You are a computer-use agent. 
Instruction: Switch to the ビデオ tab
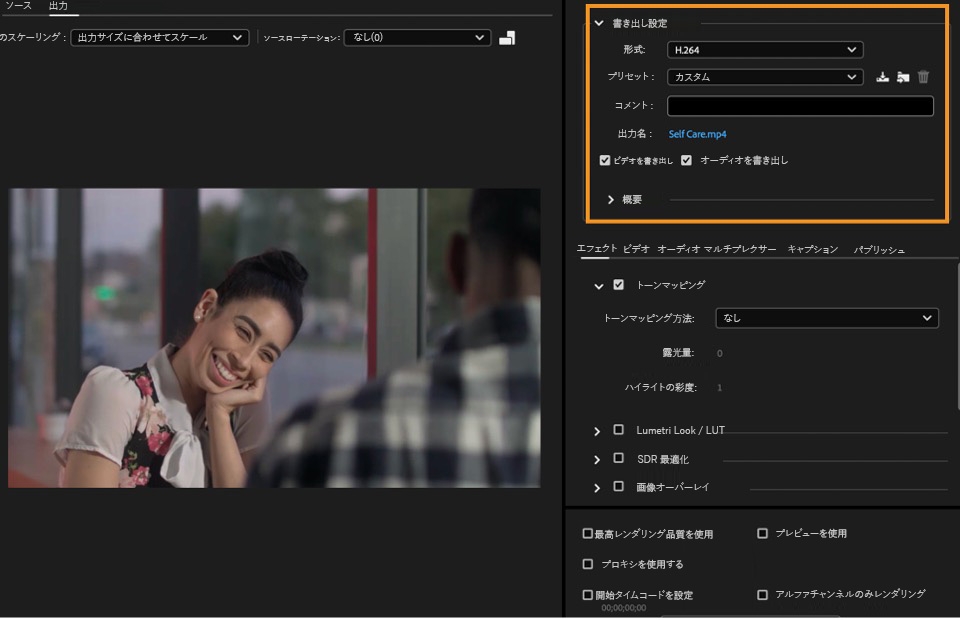click(636, 249)
